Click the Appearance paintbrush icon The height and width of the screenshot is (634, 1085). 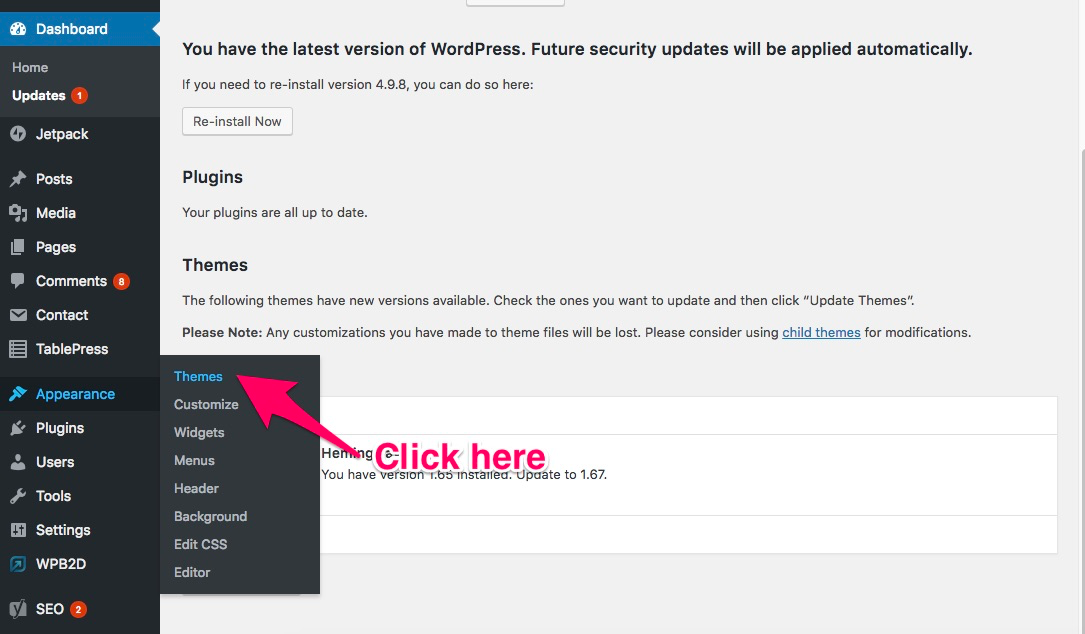(18, 394)
